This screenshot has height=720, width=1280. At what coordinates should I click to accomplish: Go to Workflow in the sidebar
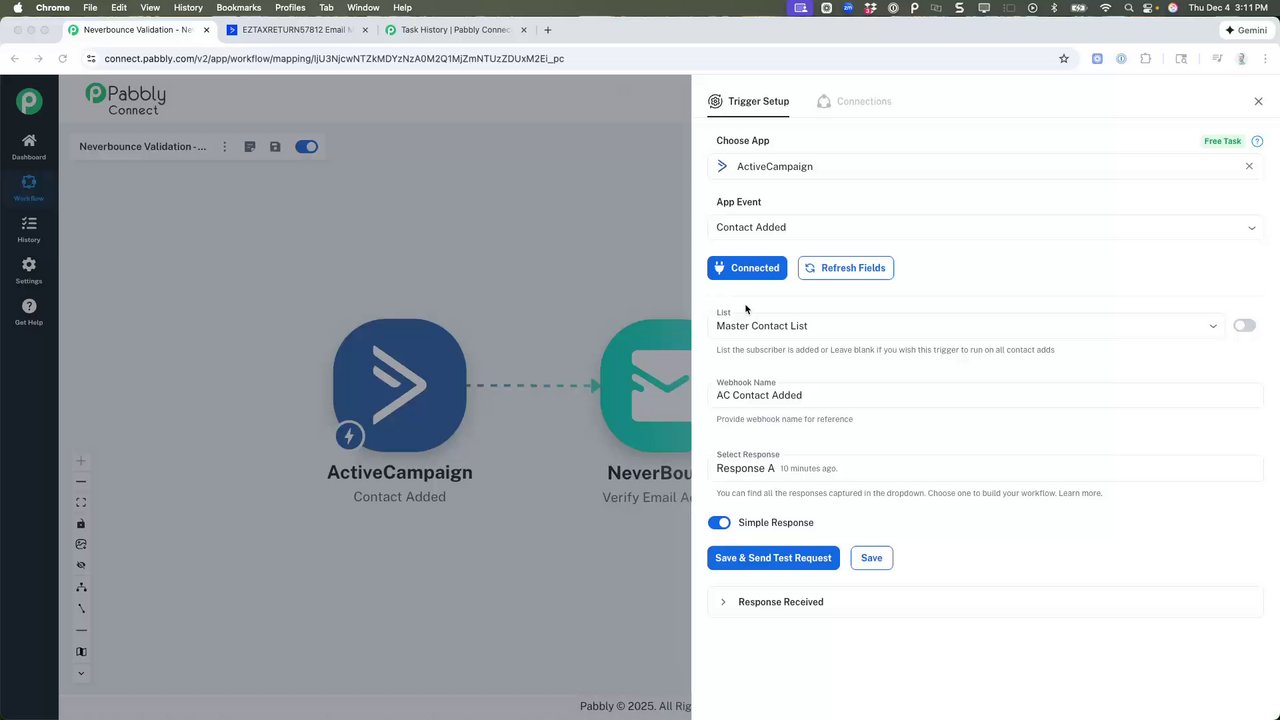click(29, 188)
